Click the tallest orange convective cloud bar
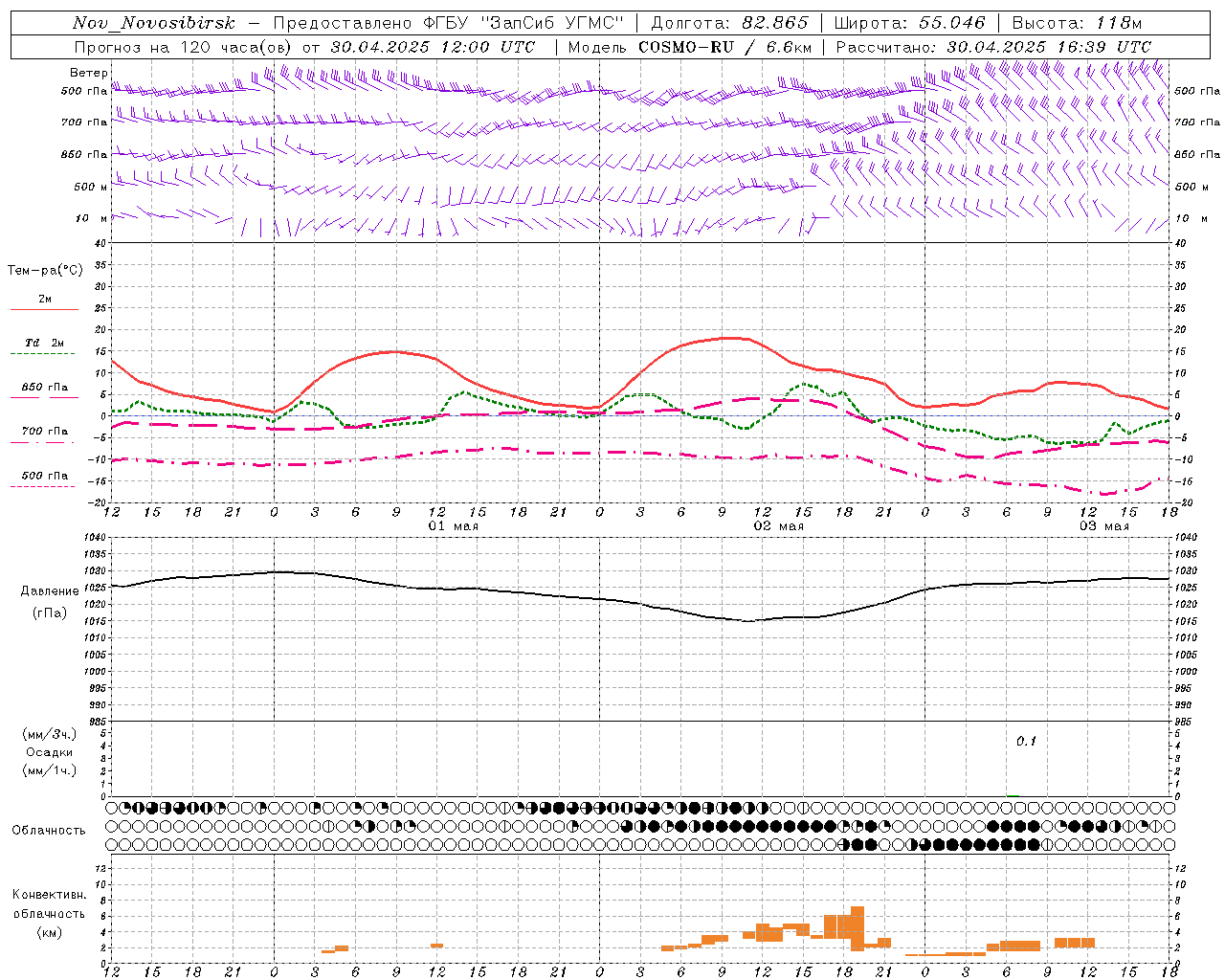Image resolution: width=1225 pixels, height=980 pixels. coord(857,928)
